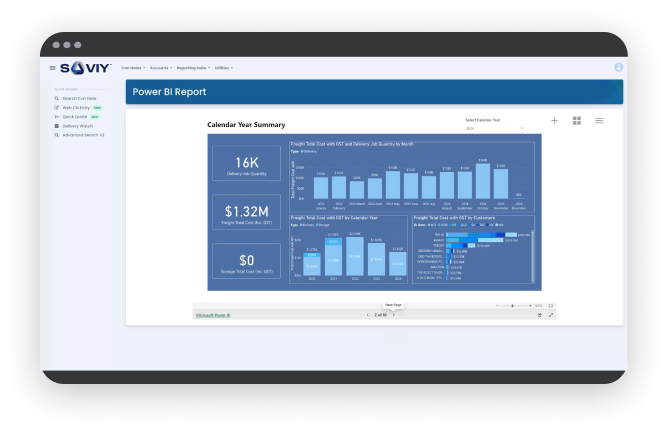The image size is (668, 432).
Task: Open the Accounts dropdown menu
Action: (161, 68)
